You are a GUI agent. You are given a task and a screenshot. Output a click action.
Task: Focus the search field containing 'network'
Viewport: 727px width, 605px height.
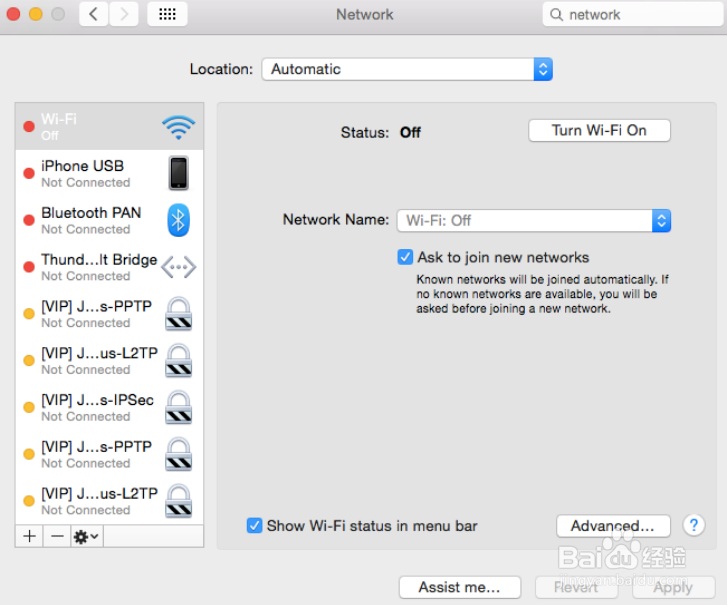coord(632,14)
